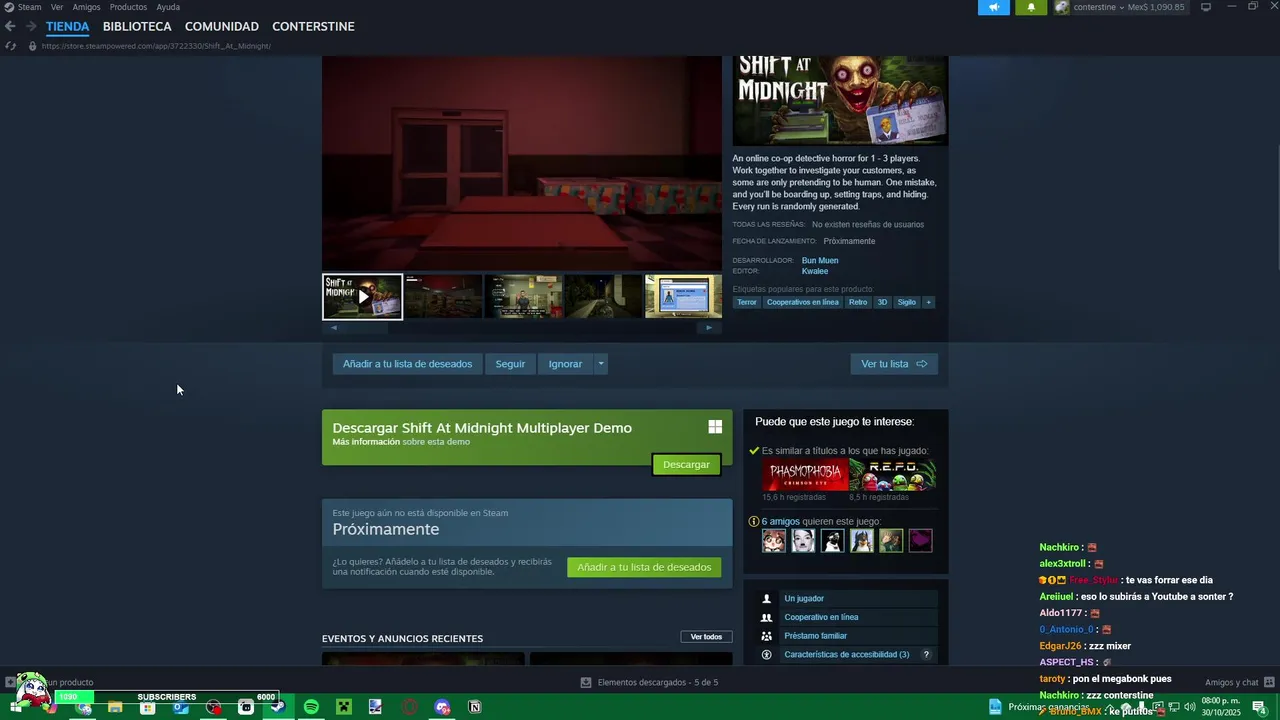Select the fourth dark hallway thumbnail
Viewport: 1280px width, 720px height.
(604, 297)
